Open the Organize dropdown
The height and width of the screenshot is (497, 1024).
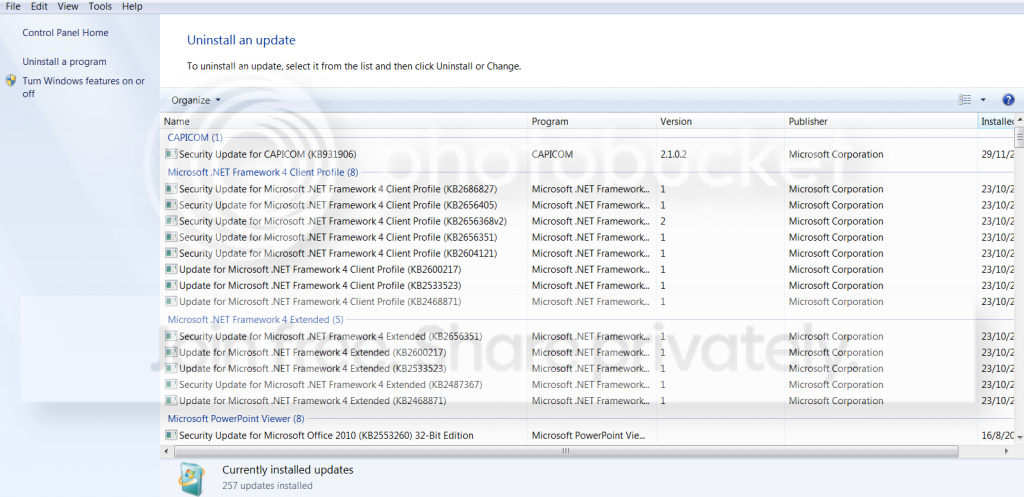[x=196, y=100]
